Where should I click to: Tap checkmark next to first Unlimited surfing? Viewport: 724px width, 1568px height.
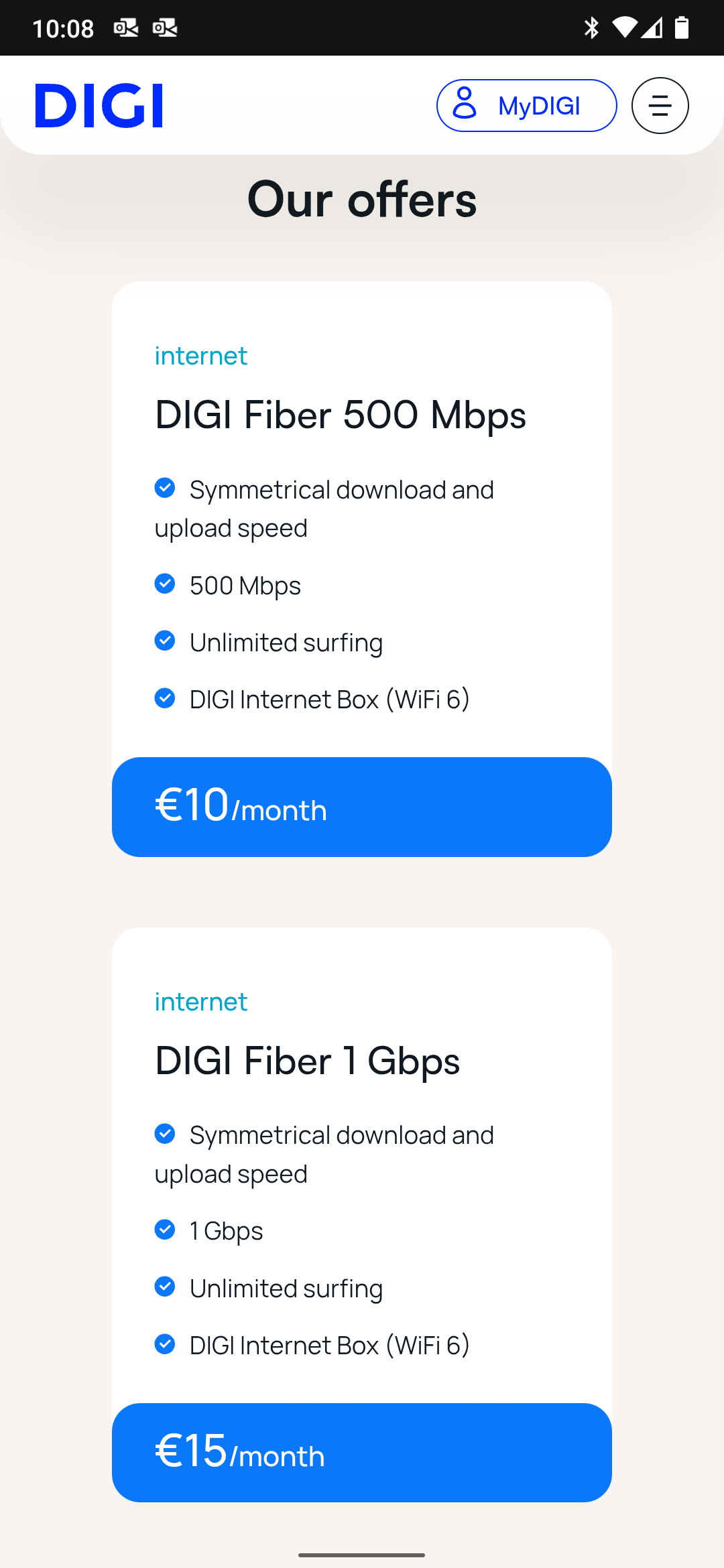tap(165, 641)
